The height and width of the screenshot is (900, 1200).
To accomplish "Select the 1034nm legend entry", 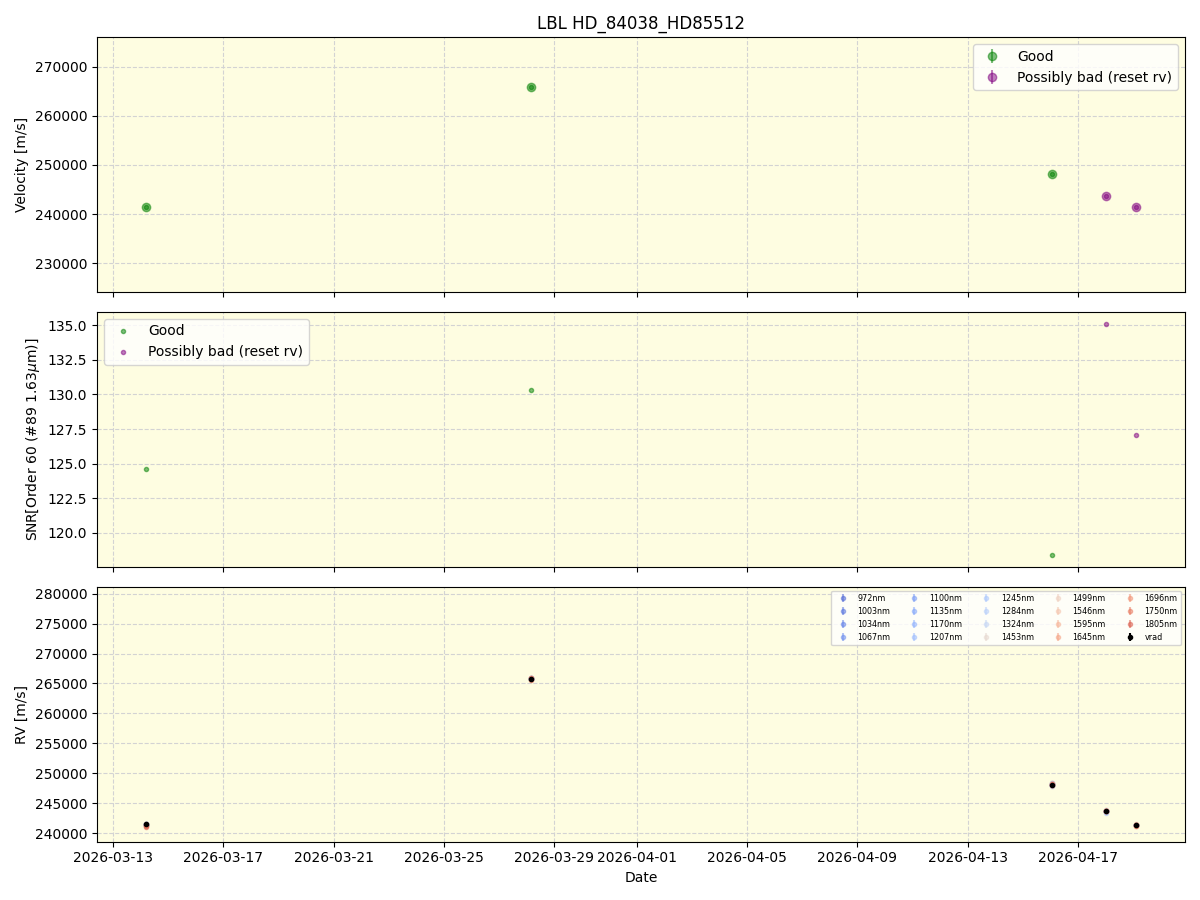I will pyautogui.click(x=865, y=624).
